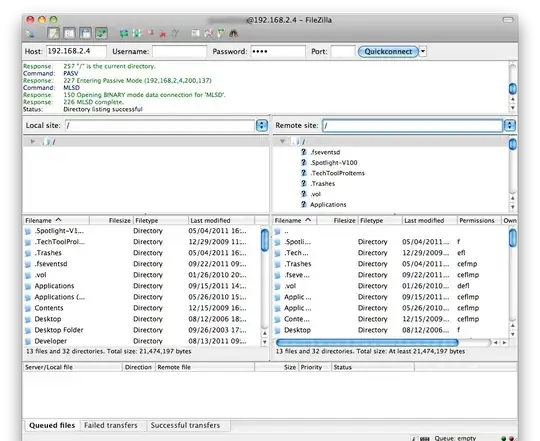Open Quickconnect history dropdown arrow
This screenshot has width=540, height=441.
click(423, 52)
